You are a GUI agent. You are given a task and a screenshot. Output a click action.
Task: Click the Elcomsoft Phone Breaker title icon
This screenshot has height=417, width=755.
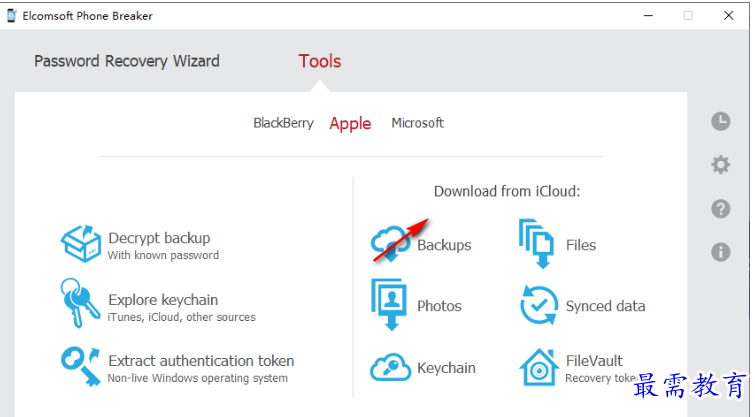click(x=12, y=16)
